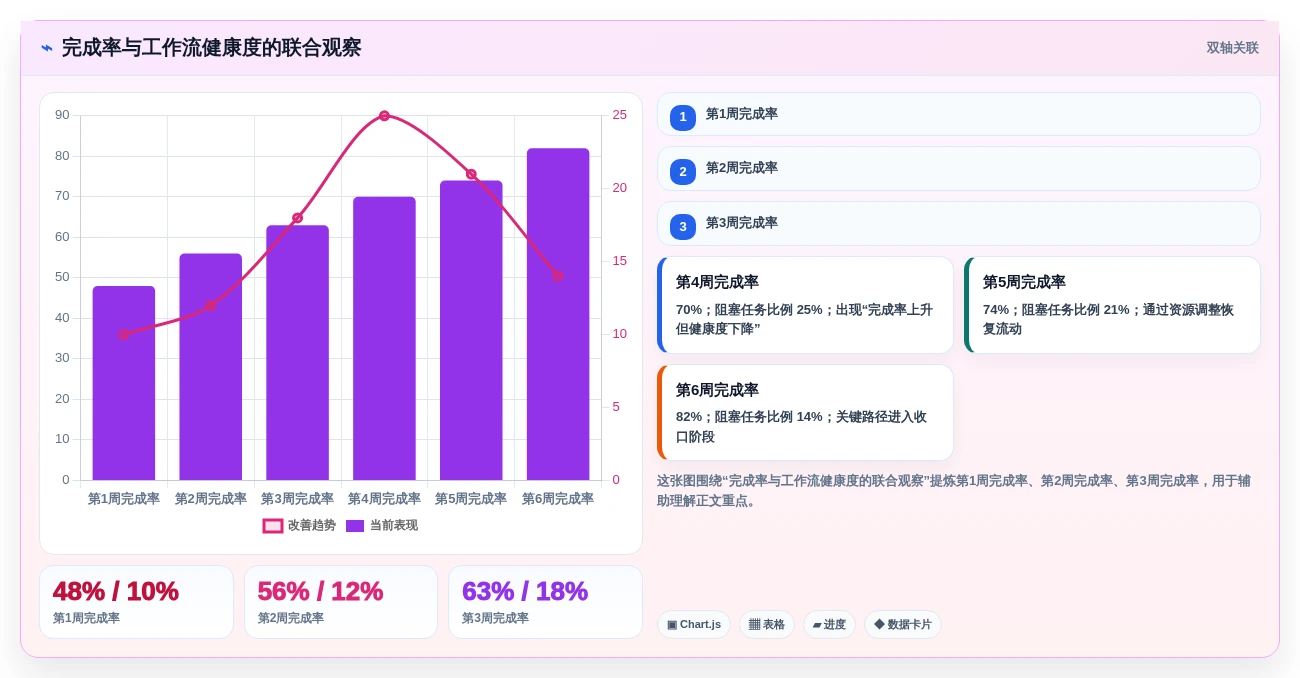Image resolution: width=1300 pixels, height=678 pixels.
Task: Click the pink 改善趋势 legend swatch
Action: (x=273, y=526)
